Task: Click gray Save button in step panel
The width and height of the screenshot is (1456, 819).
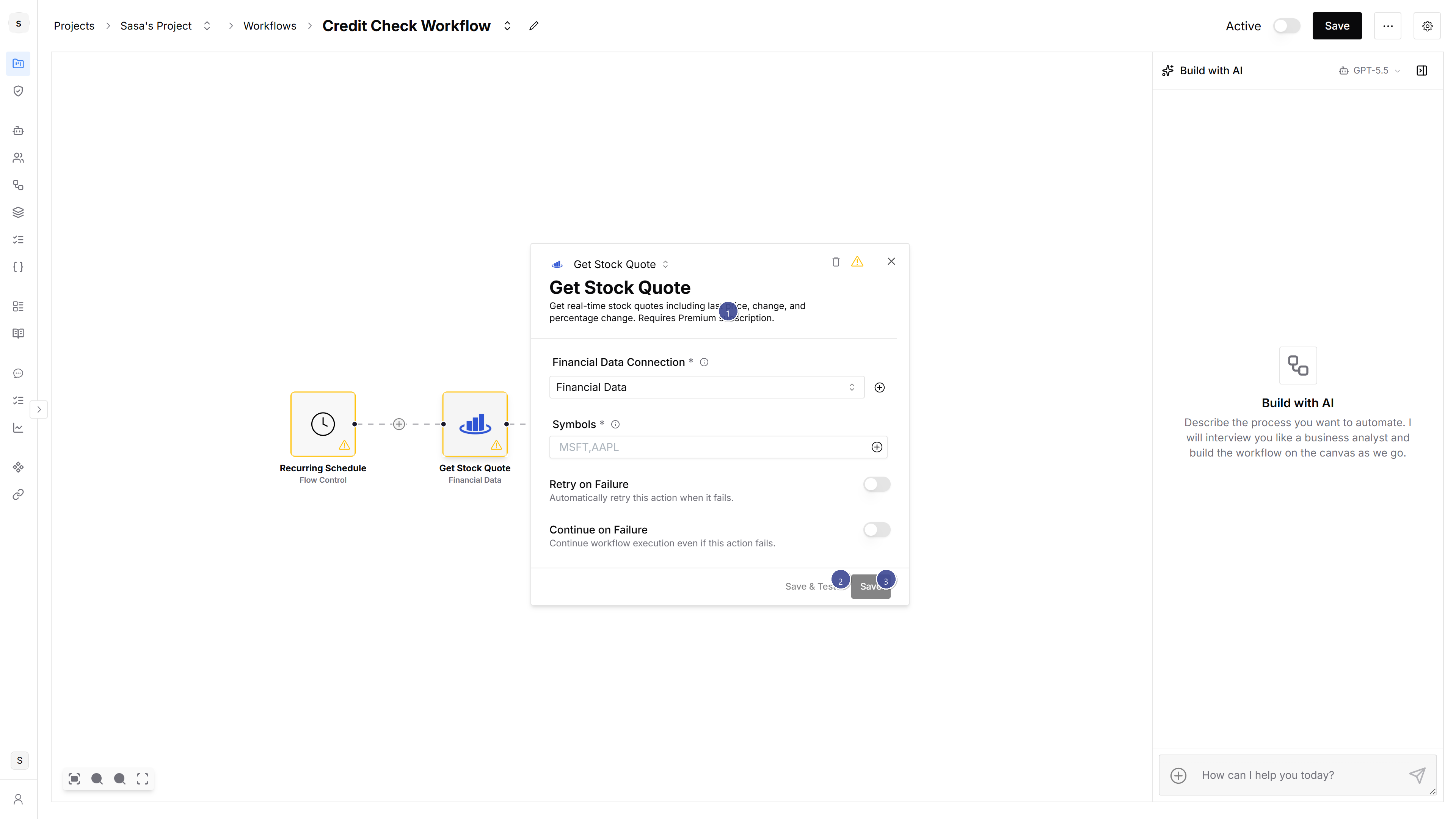Action: pos(871,587)
